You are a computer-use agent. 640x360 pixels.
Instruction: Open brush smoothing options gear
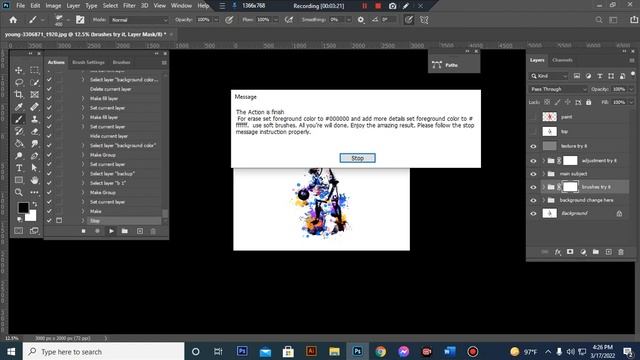point(361,20)
